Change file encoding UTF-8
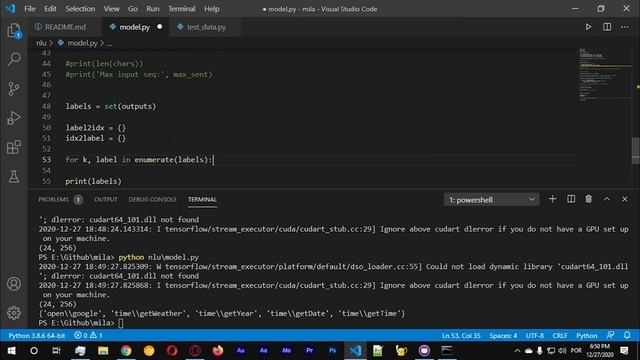This screenshot has width=640, height=360. point(535,336)
